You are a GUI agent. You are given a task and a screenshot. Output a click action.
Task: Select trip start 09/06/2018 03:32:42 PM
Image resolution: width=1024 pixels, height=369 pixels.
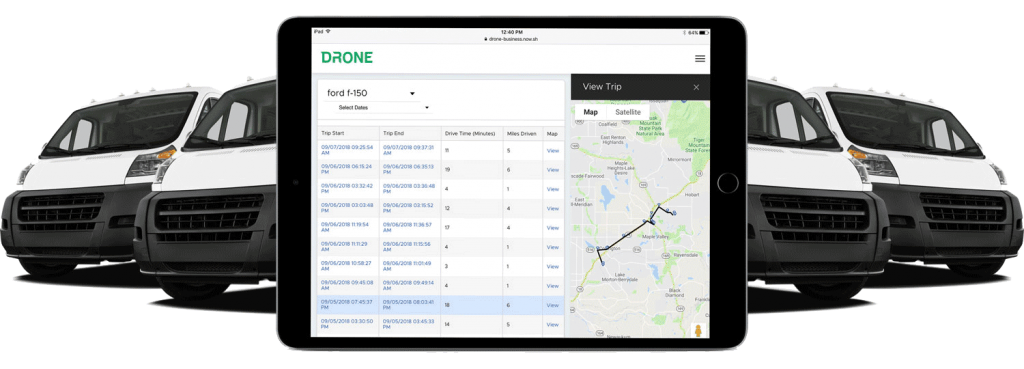[x=347, y=189]
